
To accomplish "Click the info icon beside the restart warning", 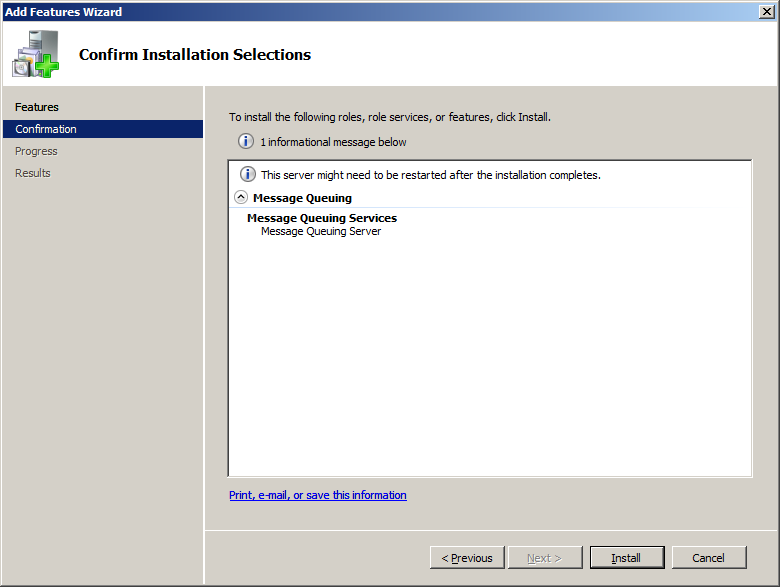I will coord(247,175).
